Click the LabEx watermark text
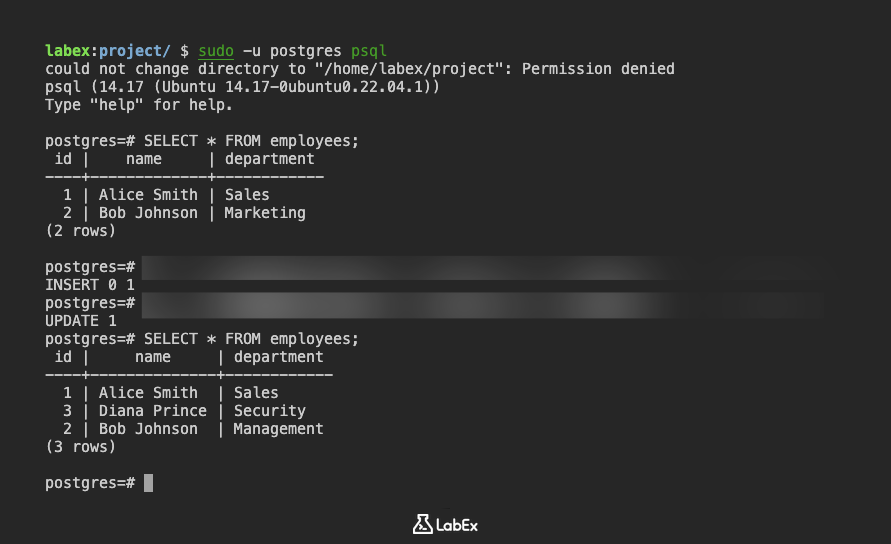The width and height of the screenshot is (891, 544). click(457, 524)
